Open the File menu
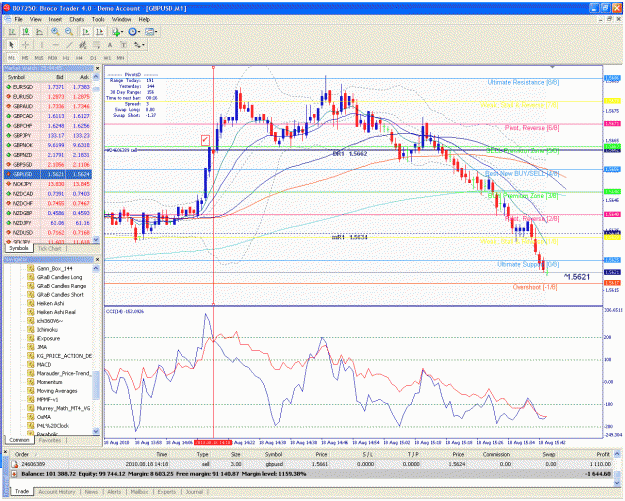The height and width of the screenshot is (501, 625). tap(18, 19)
